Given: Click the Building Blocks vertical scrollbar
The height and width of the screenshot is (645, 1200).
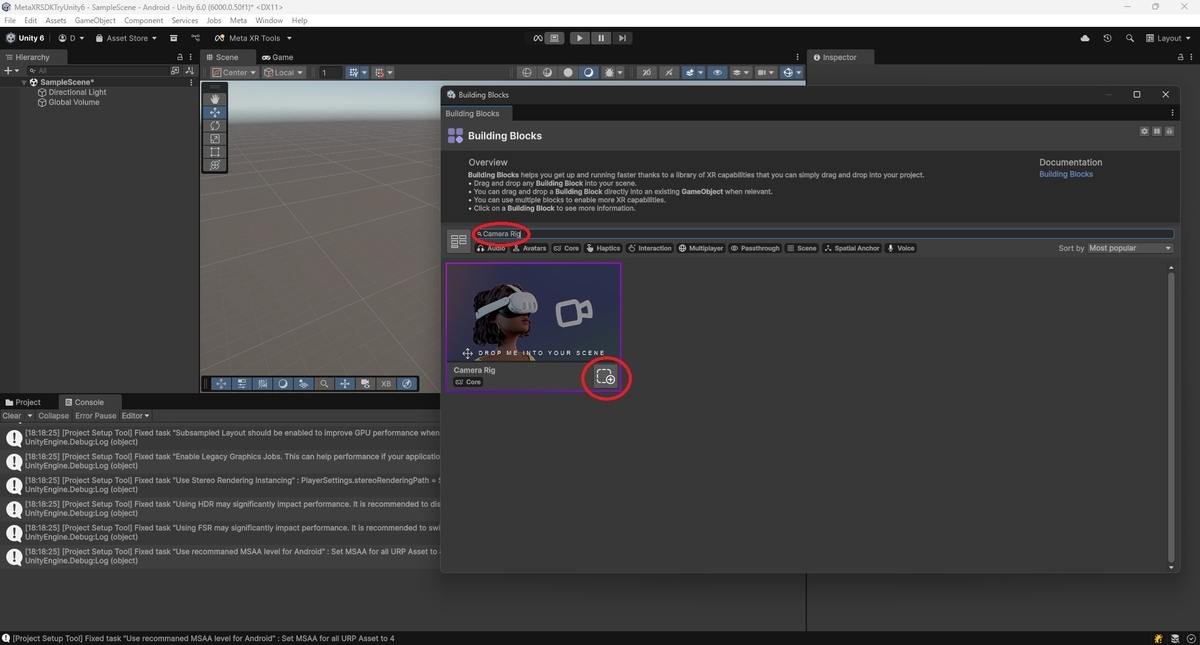Looking at the screenshot, I should coord(1172,418).
